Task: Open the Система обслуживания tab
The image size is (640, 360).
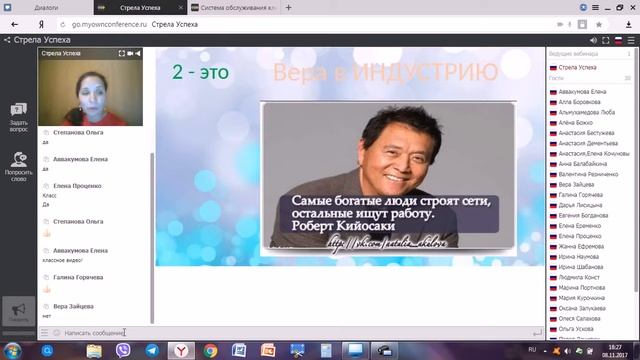Action: coord(234,7)
